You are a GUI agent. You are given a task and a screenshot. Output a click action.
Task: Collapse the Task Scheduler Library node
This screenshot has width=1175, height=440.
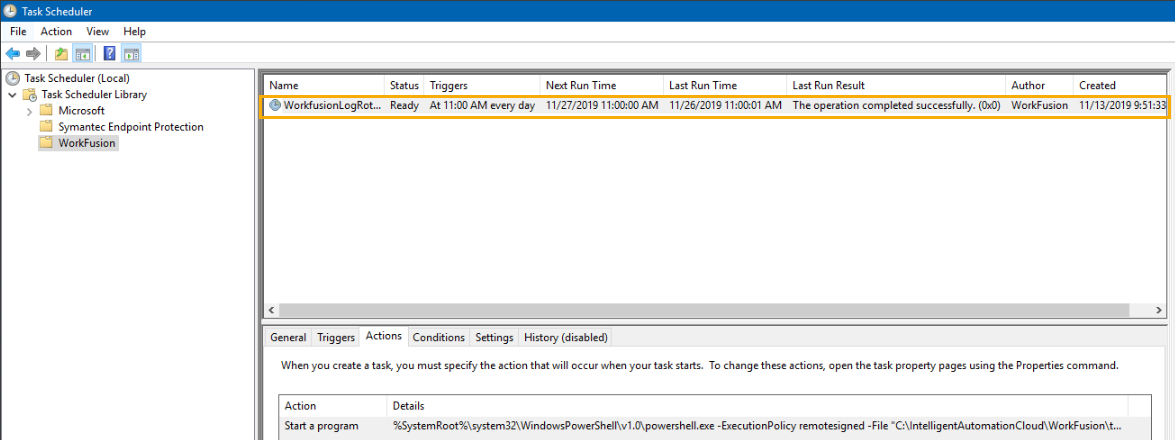click(x=13, y=94)
